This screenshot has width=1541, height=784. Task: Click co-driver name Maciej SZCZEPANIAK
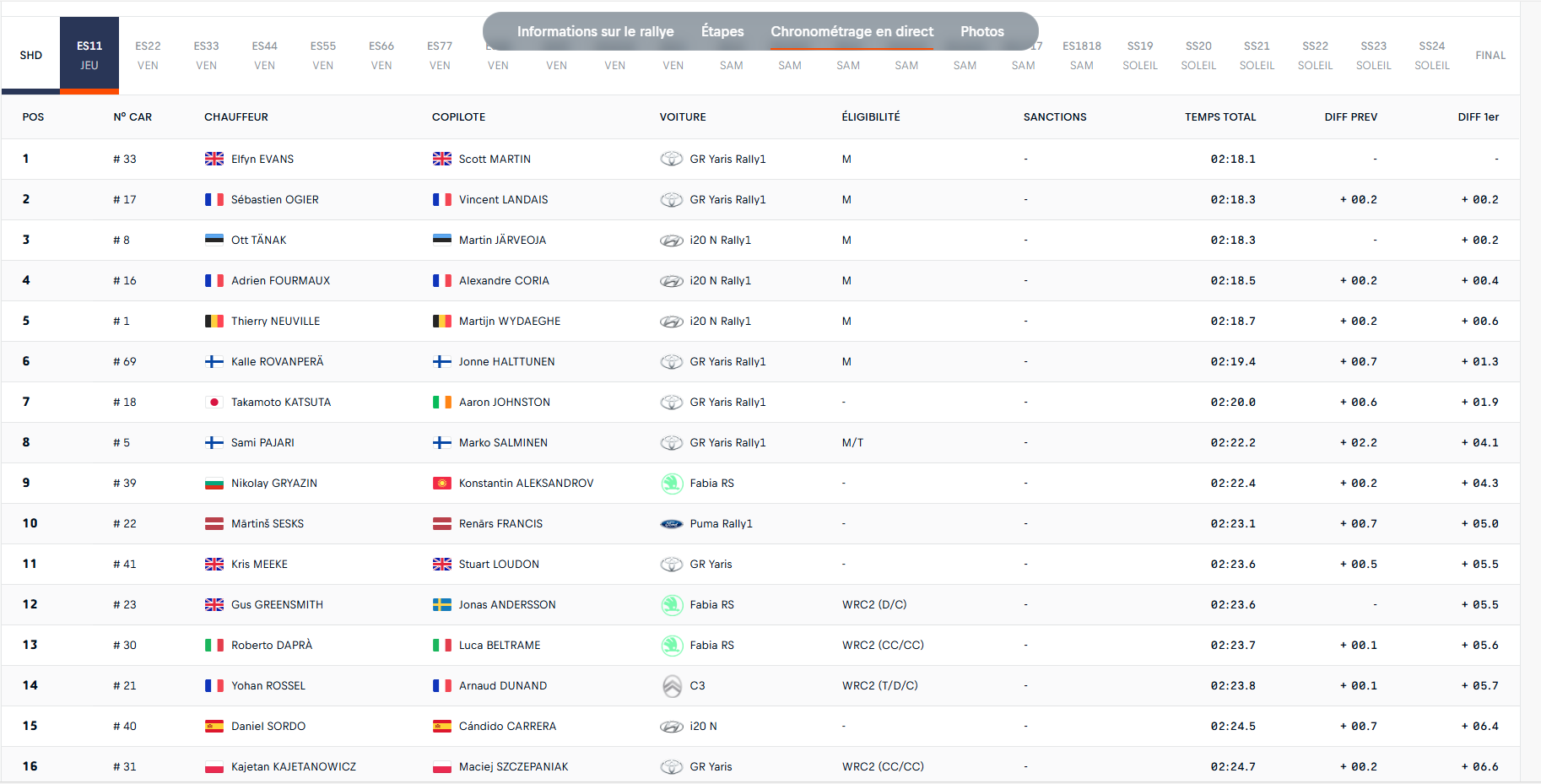(513, 766)
